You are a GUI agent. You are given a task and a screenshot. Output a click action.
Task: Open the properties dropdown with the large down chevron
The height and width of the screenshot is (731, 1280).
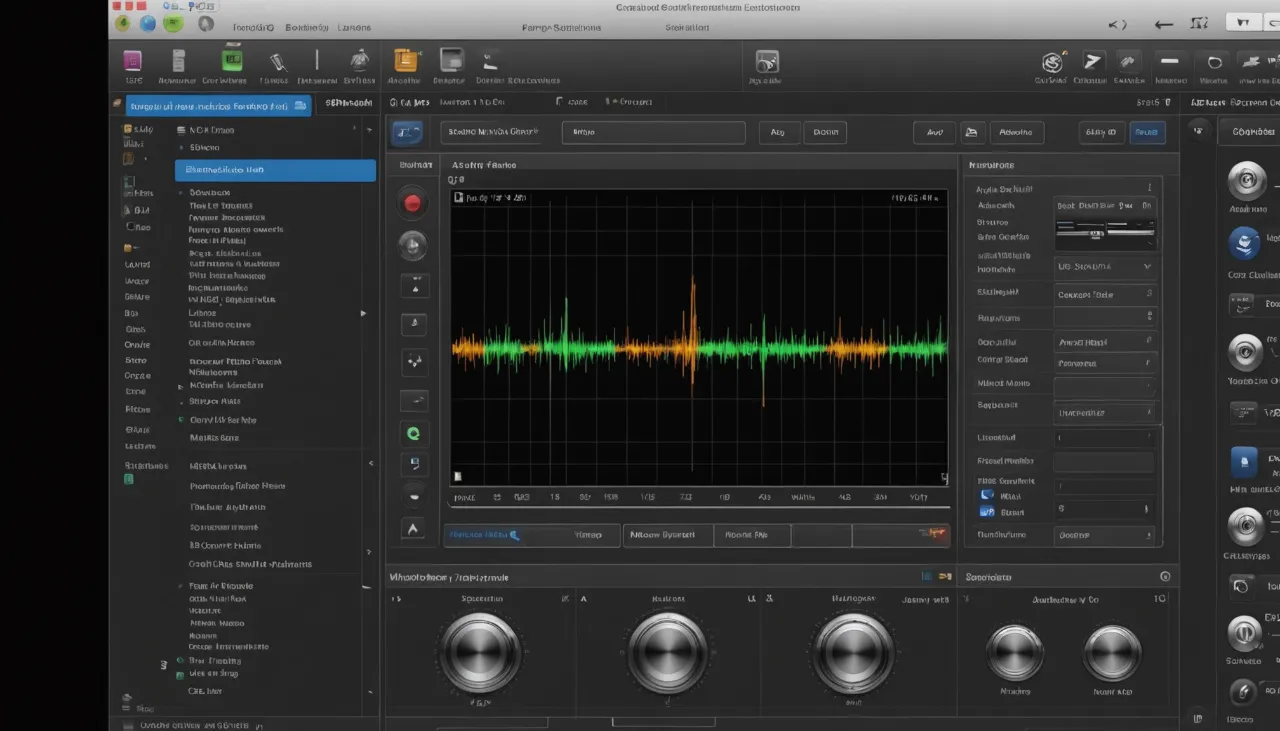(x=1104, y=267)
